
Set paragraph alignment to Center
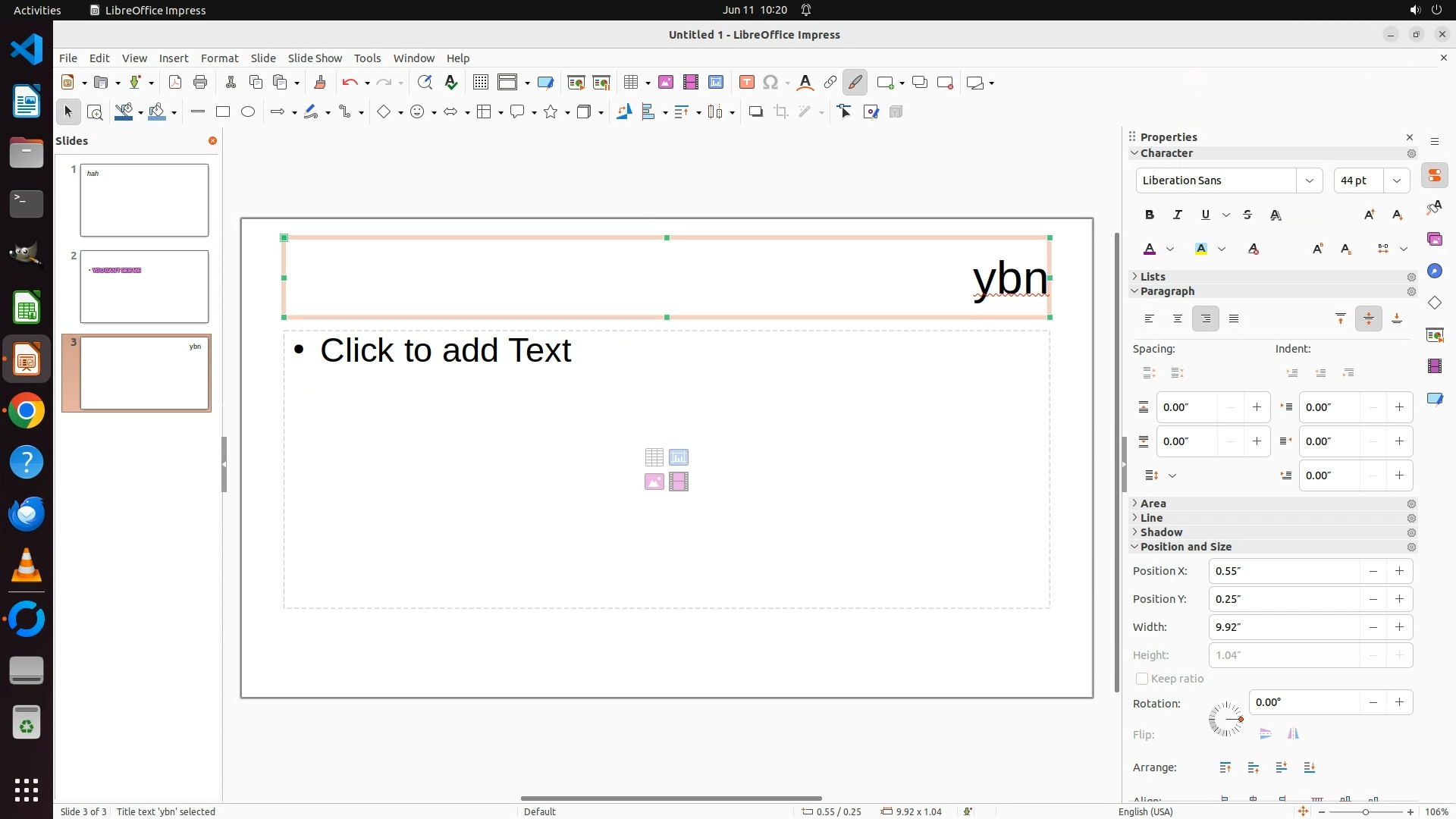click(1177, 319)
